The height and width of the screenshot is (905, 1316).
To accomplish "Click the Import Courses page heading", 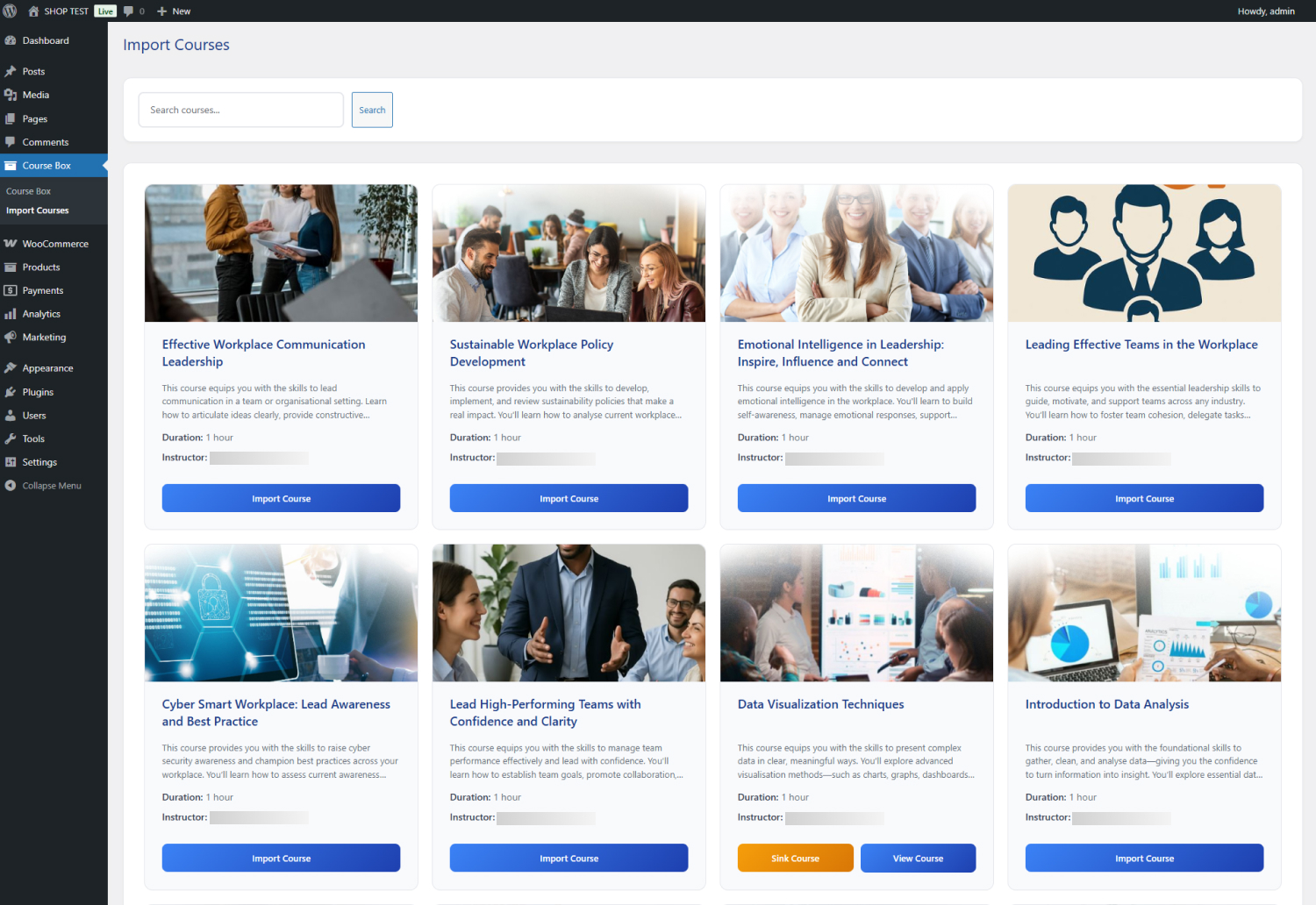I will [176, 45].
